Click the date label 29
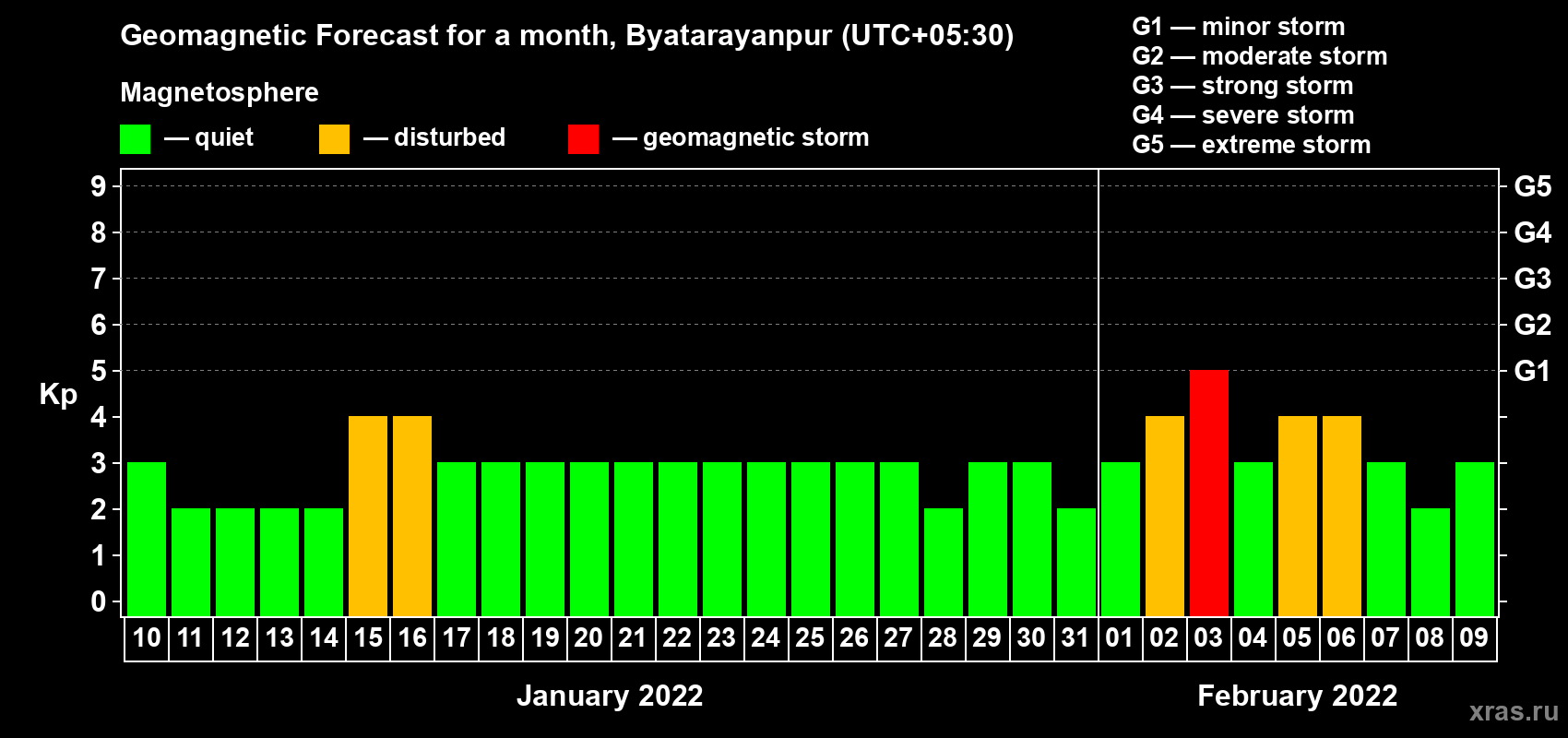Viewport: 1568px width, 738px height. 987,638
